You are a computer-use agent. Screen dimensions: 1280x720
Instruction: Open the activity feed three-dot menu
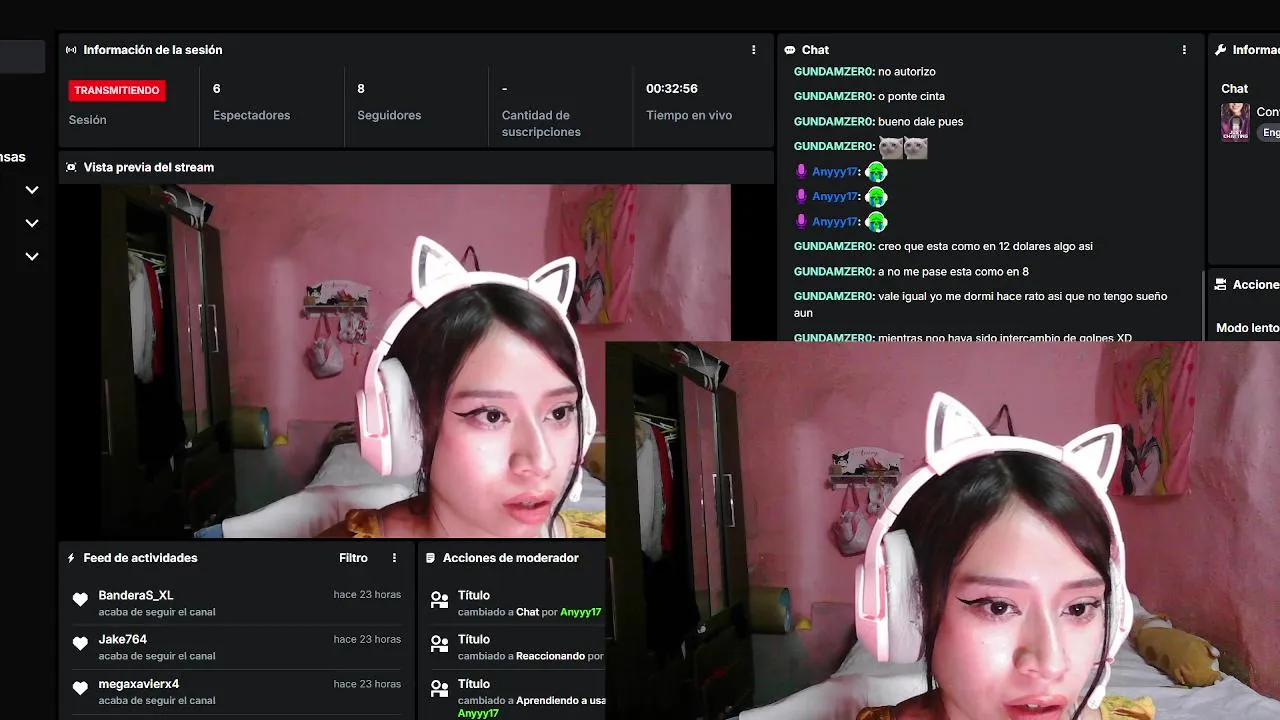[394, 558]
